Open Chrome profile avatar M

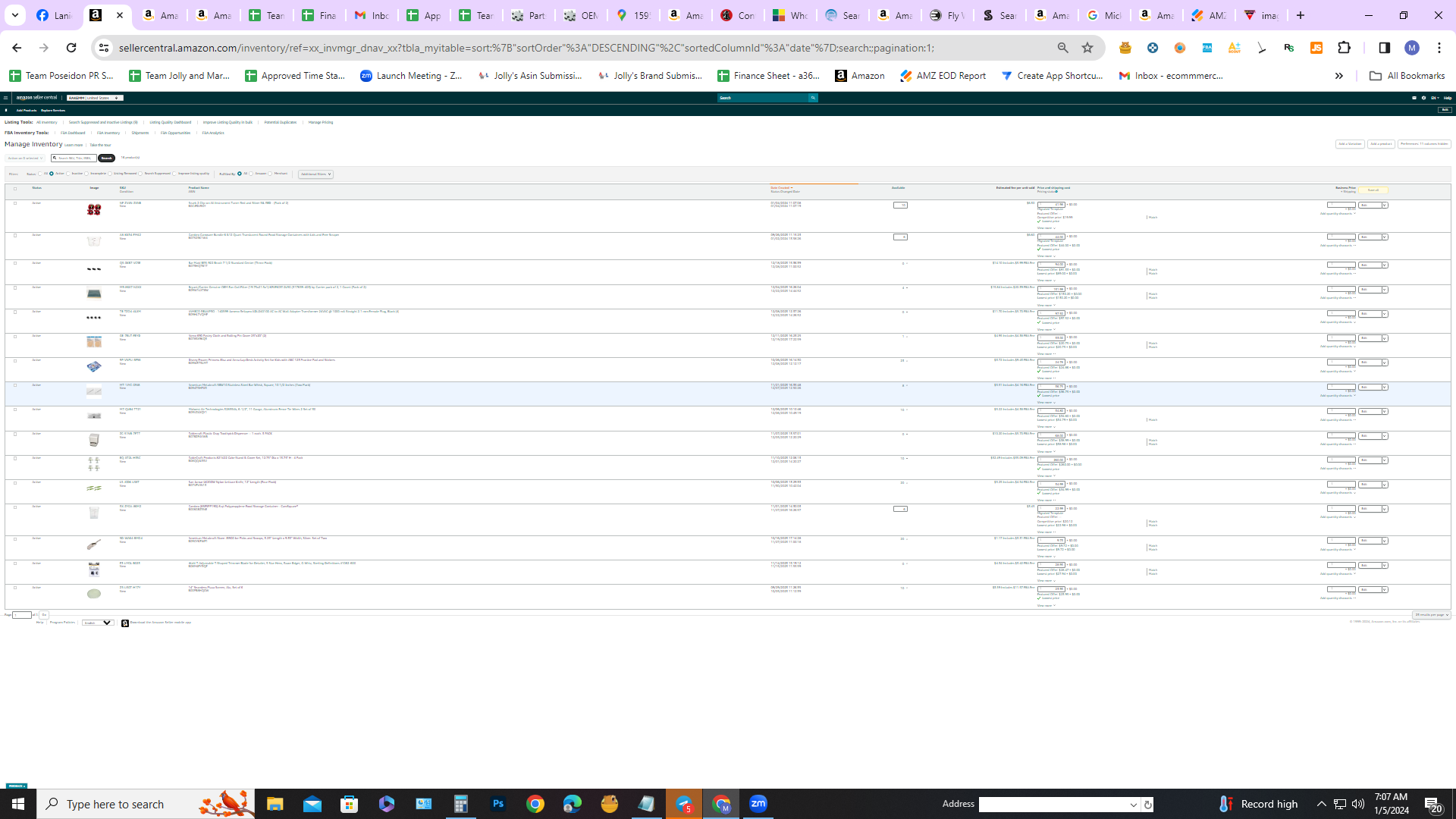[1411, 48]
